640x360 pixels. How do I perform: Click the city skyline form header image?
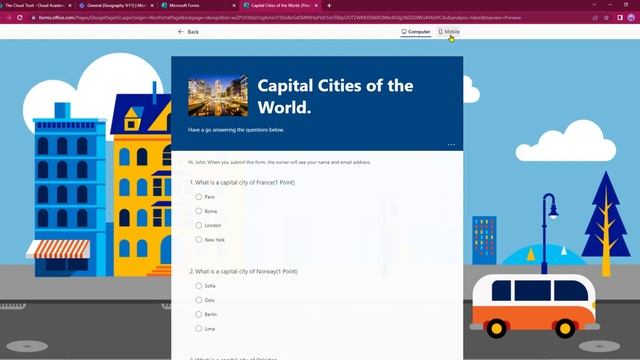pos(218,96)
